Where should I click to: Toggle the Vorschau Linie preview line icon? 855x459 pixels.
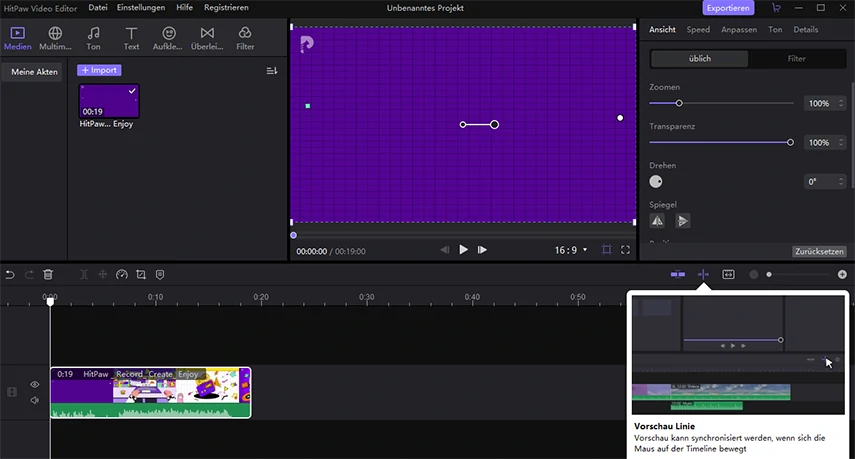(x=703, y=274)
